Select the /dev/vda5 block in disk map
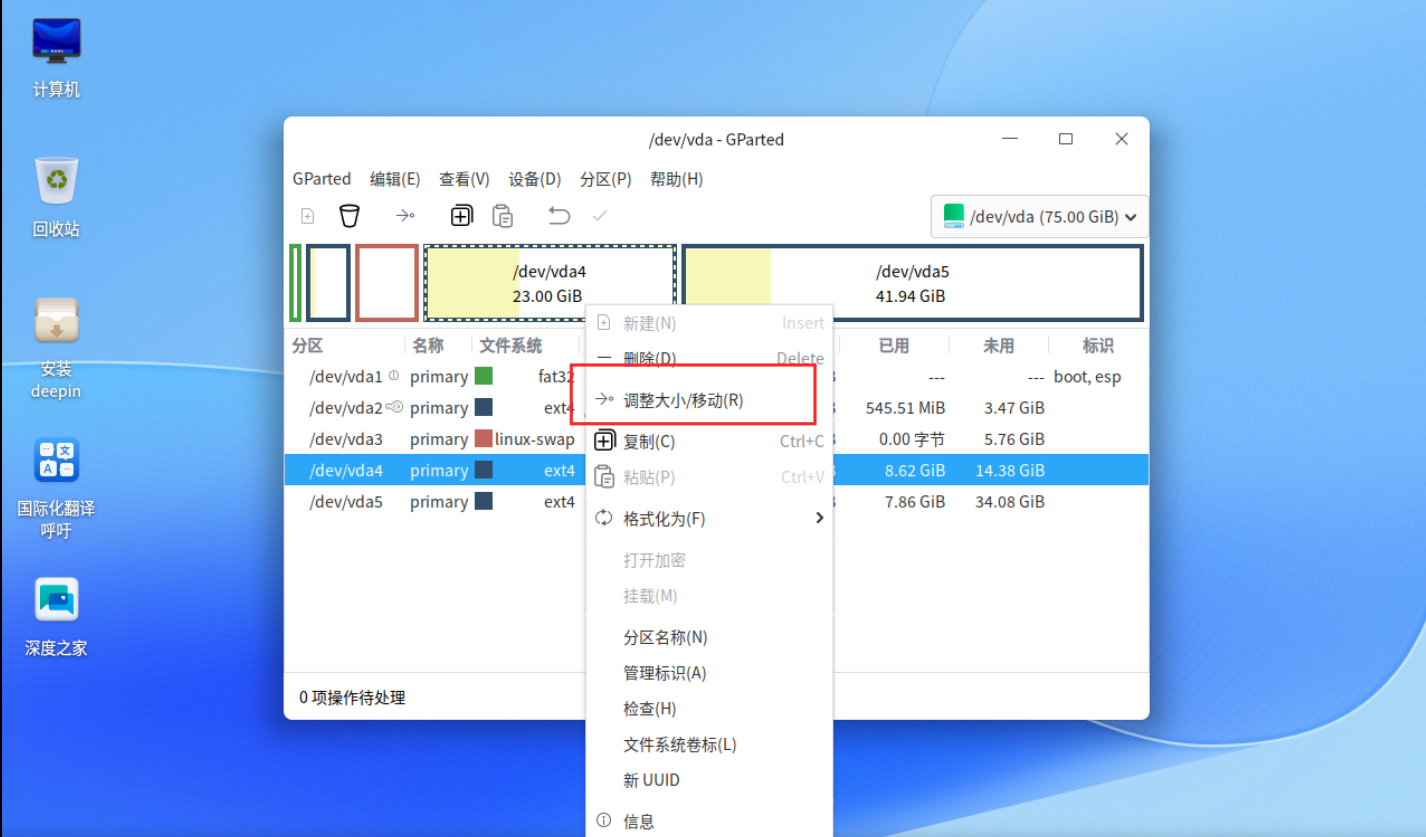This screenshot has width=1426, height=837. 912,283
